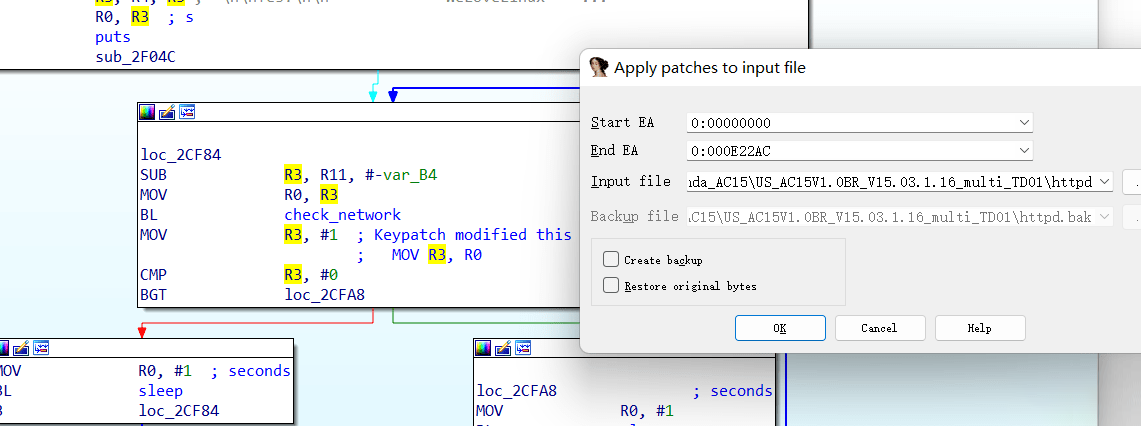Click the R11 register operand

[333, 175]
